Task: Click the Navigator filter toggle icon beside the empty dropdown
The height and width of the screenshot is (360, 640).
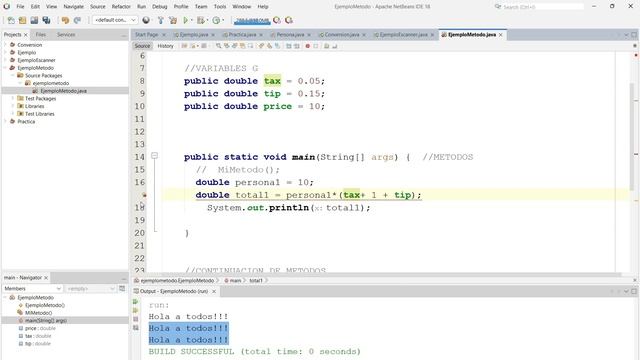Action: point(122,289)
